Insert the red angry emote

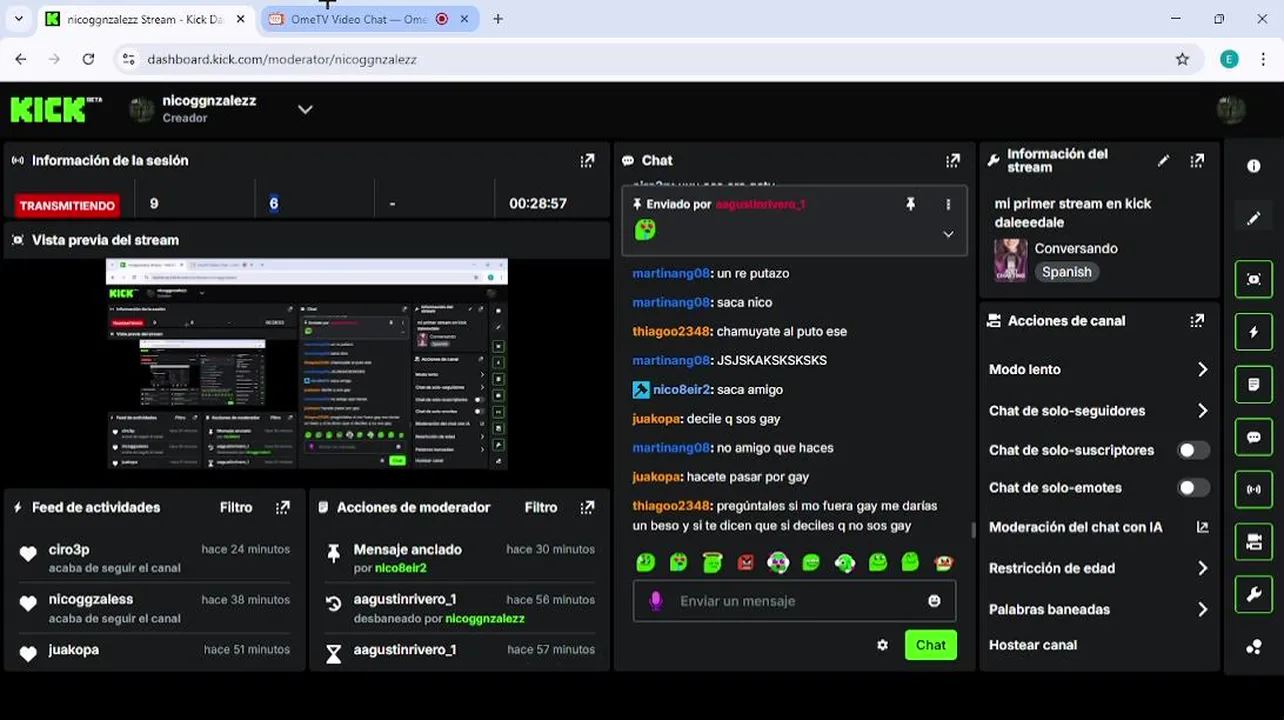[745, 563]
